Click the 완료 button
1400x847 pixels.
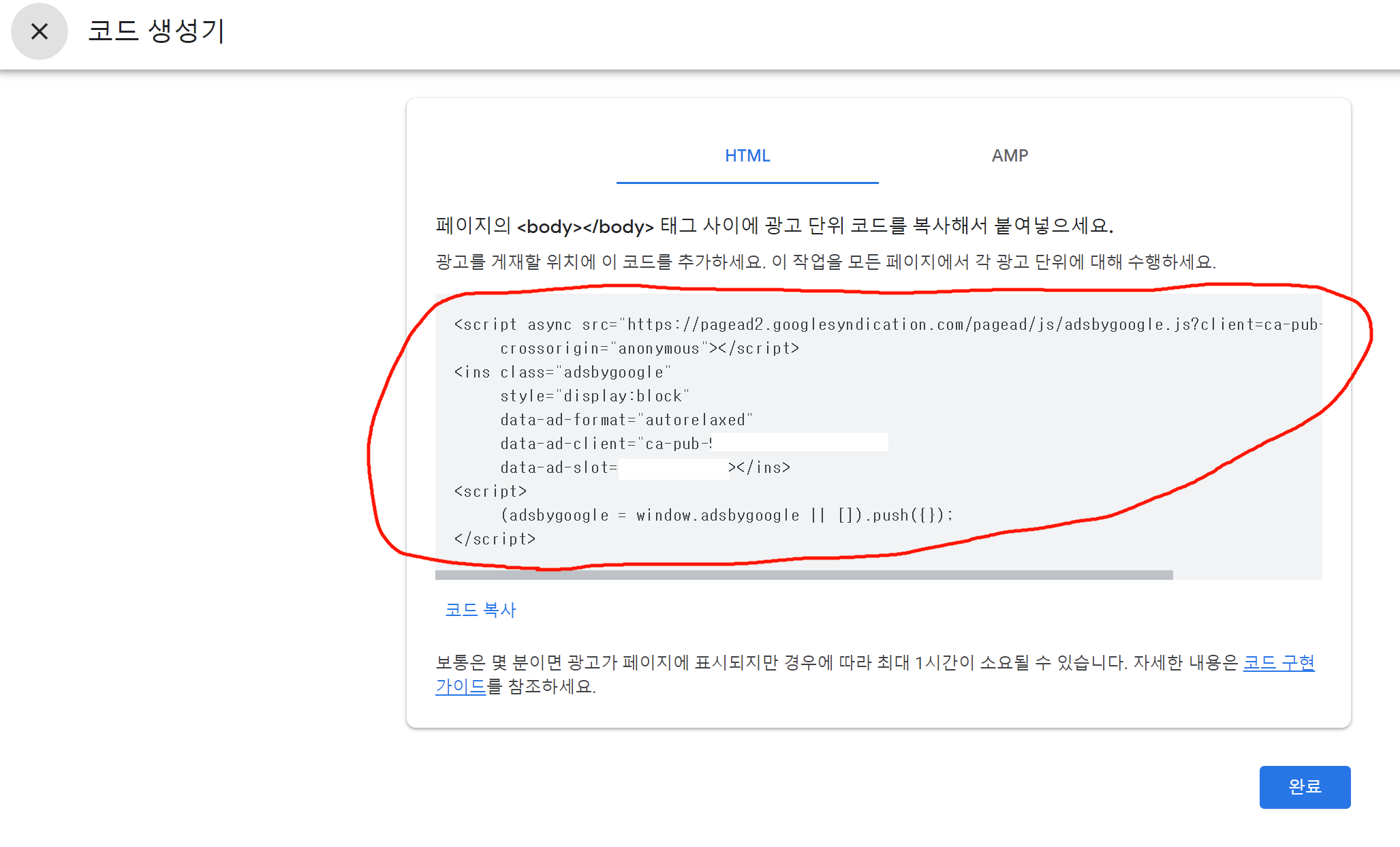pyautogui.click(x=1305, y=787)
